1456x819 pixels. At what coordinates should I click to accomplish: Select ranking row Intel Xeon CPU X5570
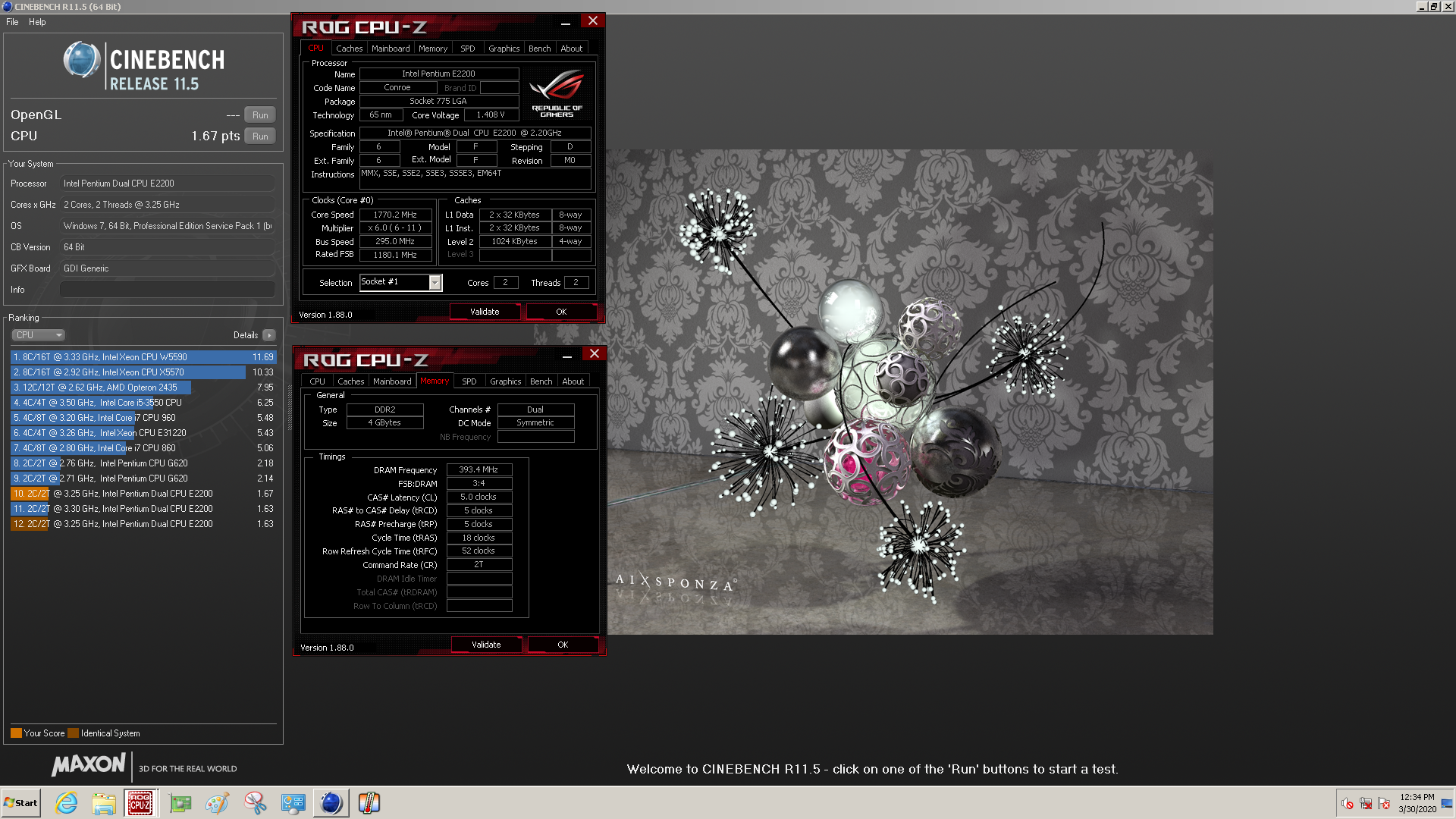143,372
